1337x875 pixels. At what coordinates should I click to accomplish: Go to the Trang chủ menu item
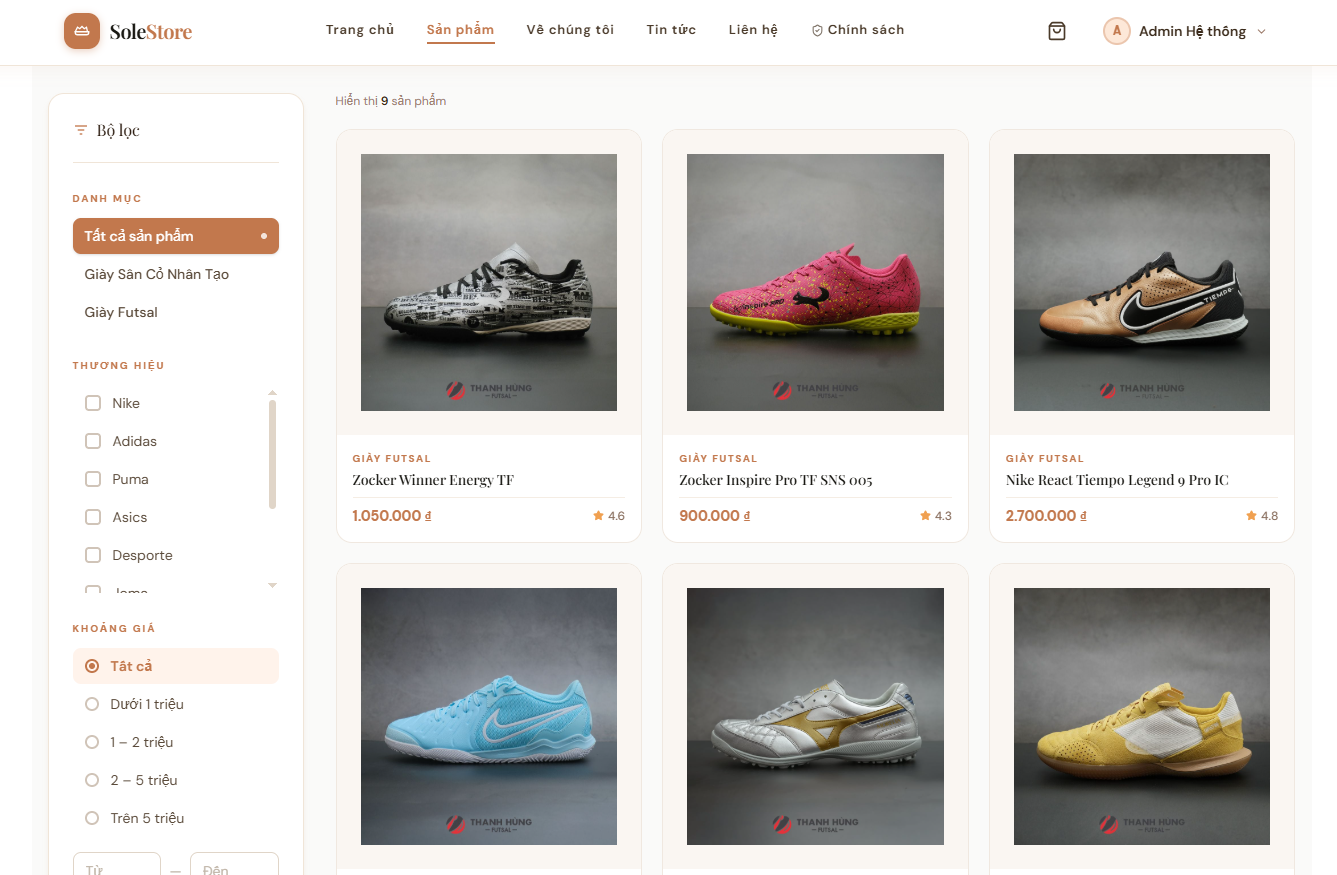(x=360, y=30)
